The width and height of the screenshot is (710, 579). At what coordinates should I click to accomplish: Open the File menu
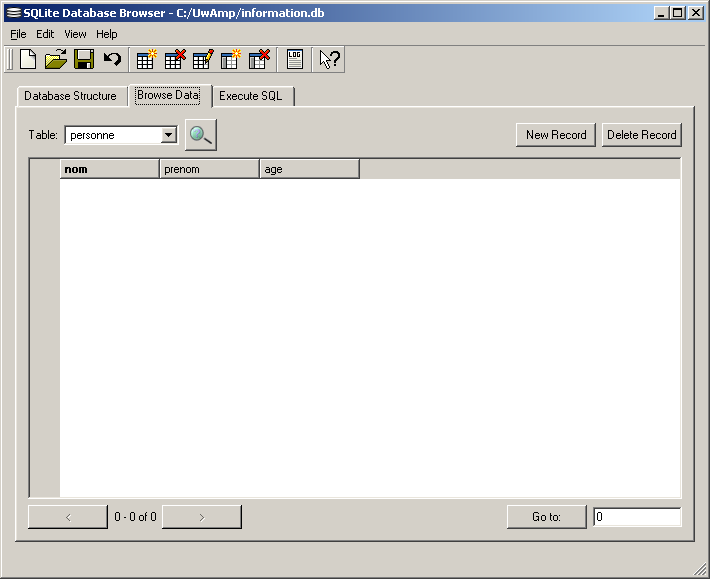tap(18, 34)
